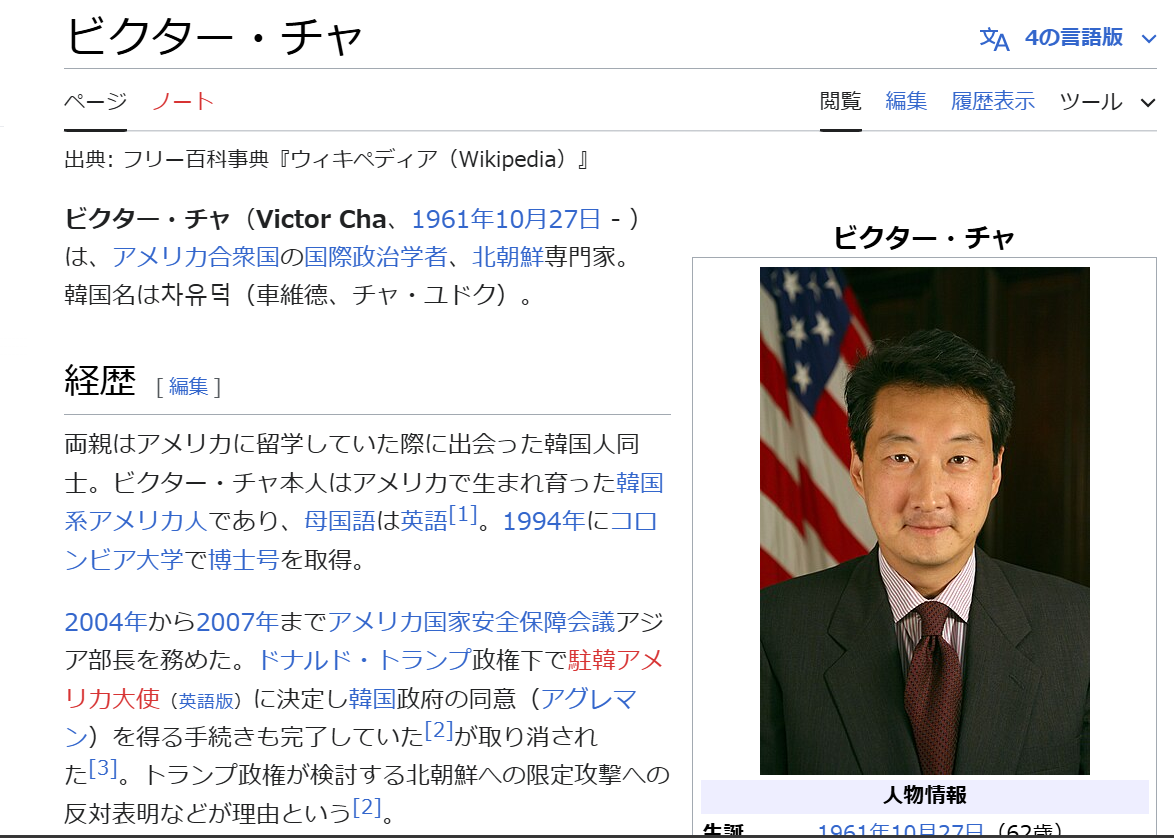Click footnote reference [1]

(x=462, y=516)
